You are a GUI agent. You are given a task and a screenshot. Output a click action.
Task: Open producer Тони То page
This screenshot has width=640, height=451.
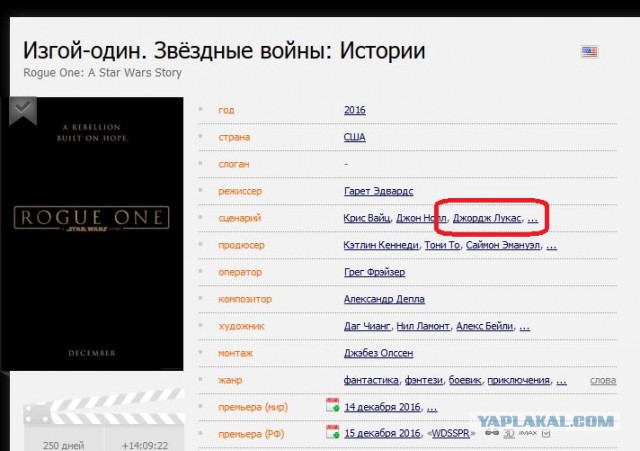coord(442,245)
